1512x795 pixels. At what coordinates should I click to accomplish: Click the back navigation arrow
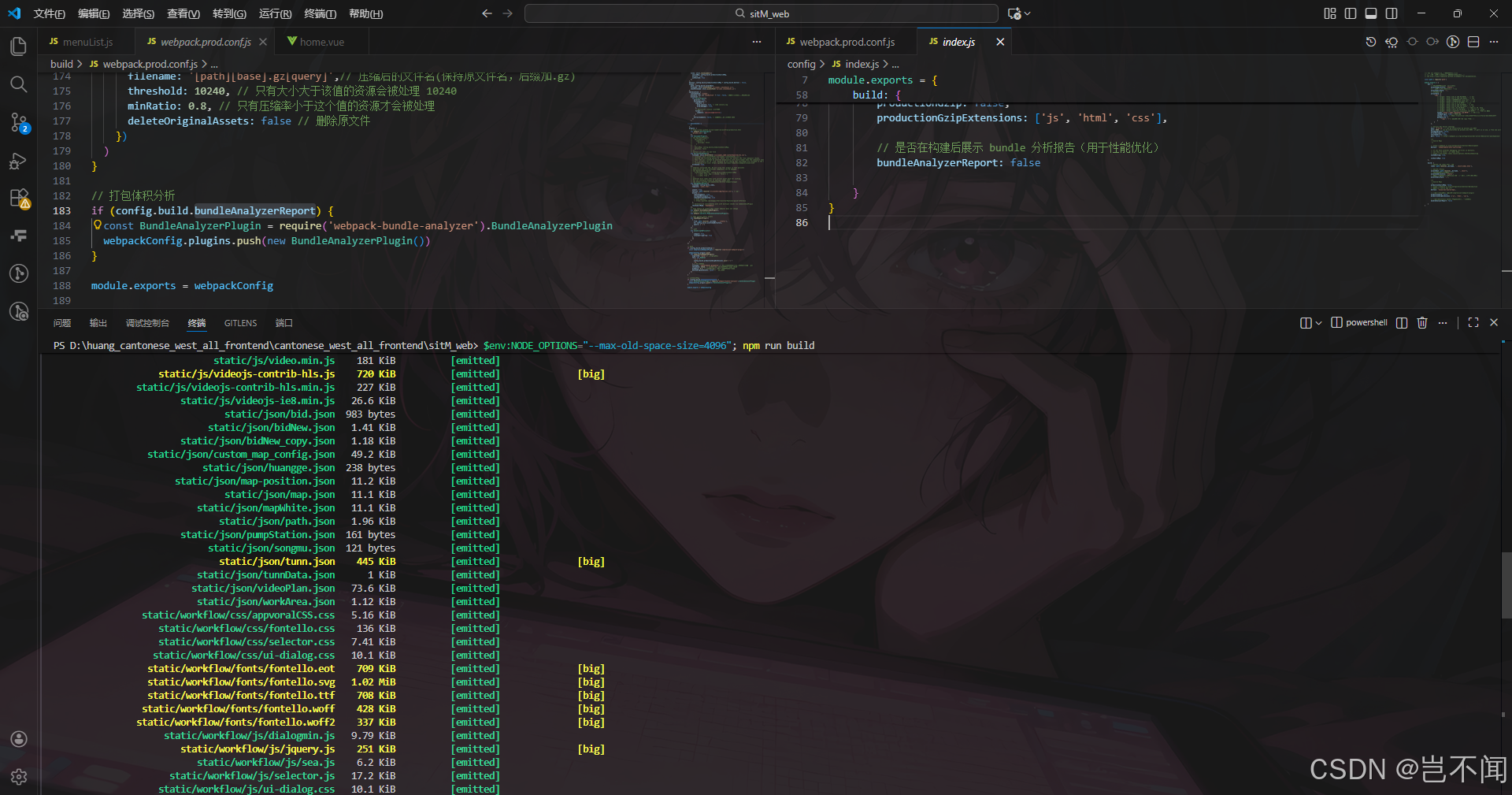pos(487,13)
